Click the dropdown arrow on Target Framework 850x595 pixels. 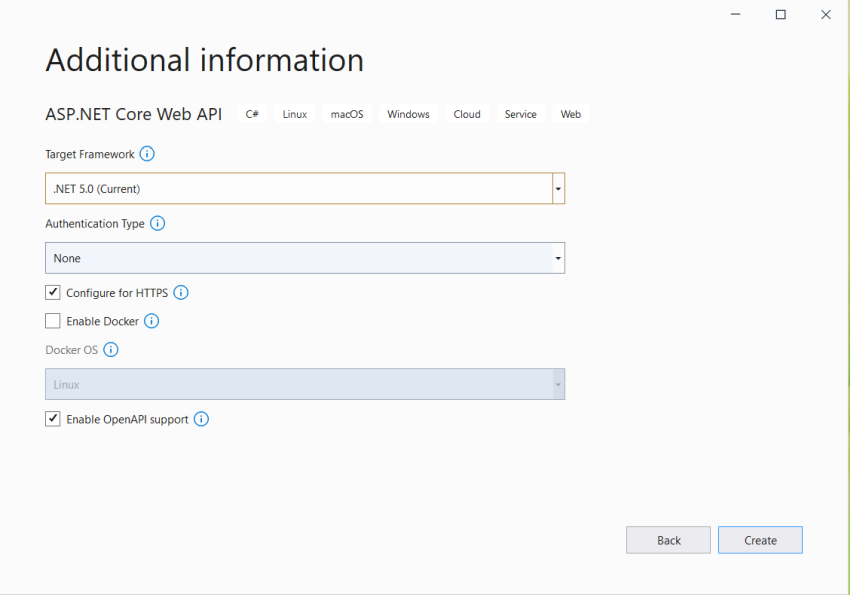click(558, 188)
